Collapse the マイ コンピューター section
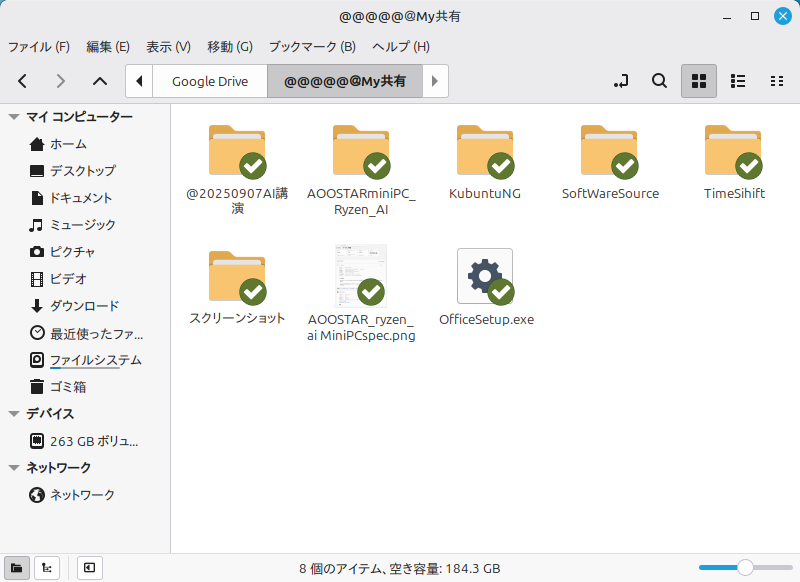 point(14,117)
